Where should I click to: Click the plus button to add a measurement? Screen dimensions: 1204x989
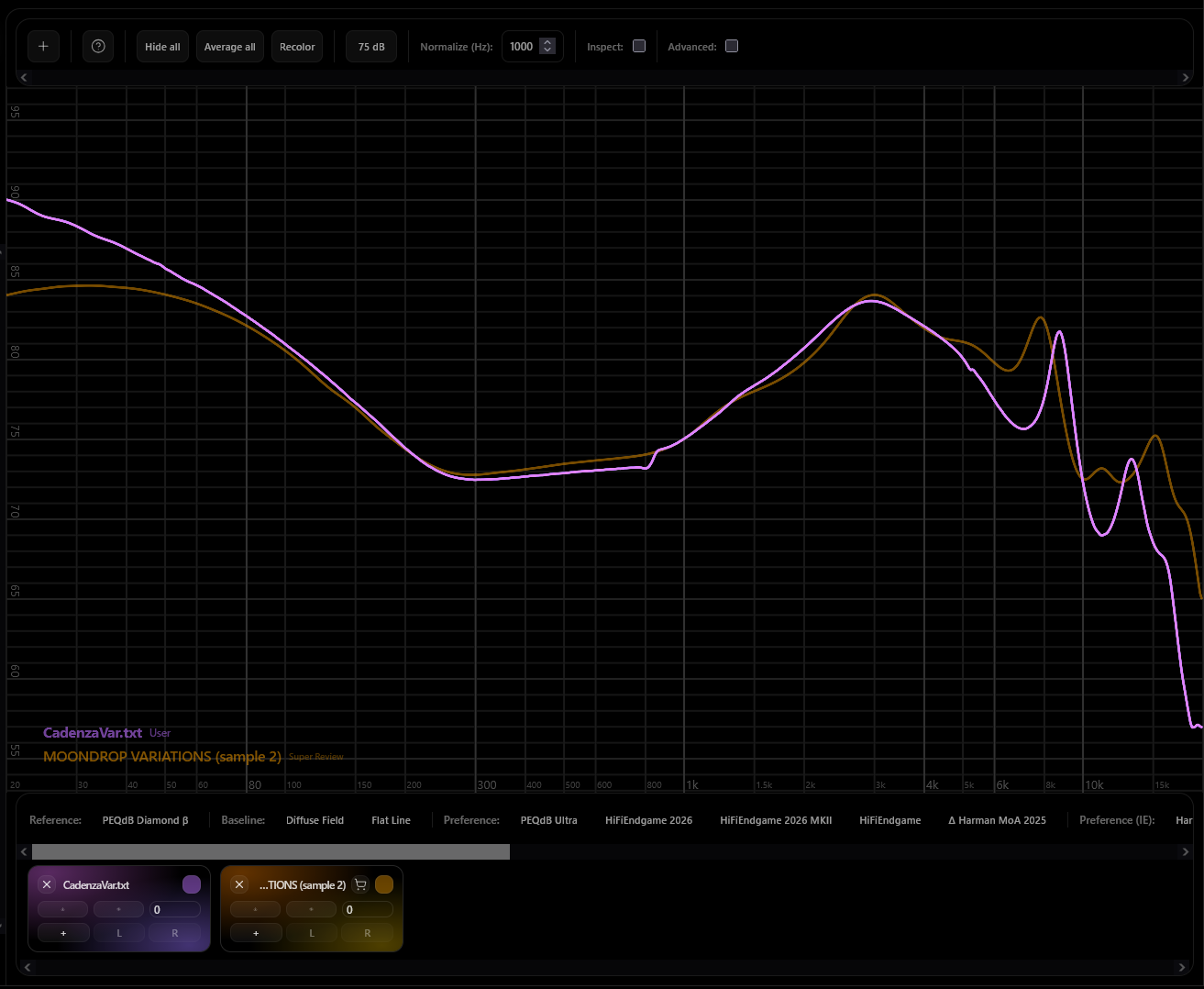coord(43,47)
